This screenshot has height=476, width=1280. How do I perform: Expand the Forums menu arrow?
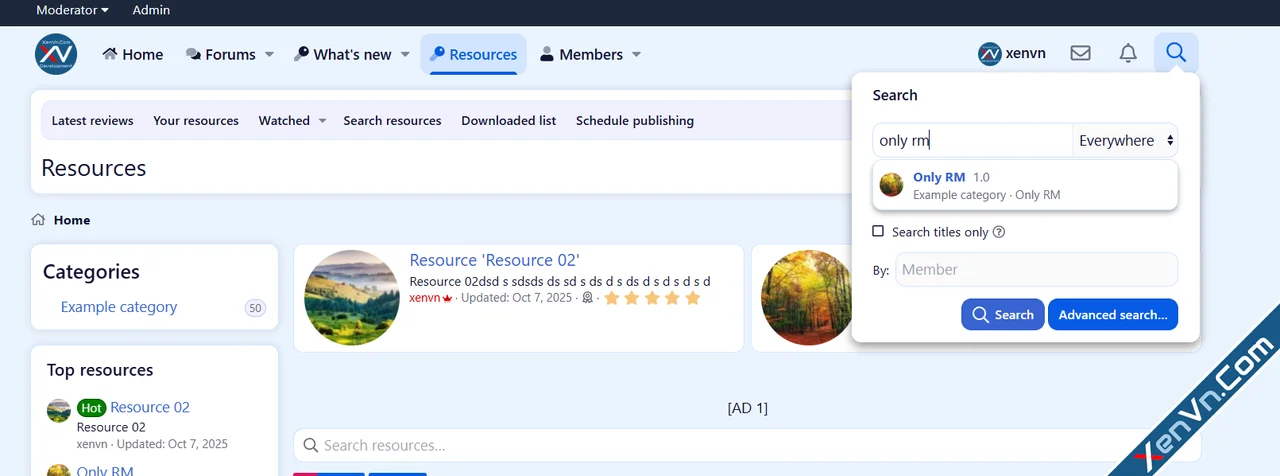coord(269,55)
